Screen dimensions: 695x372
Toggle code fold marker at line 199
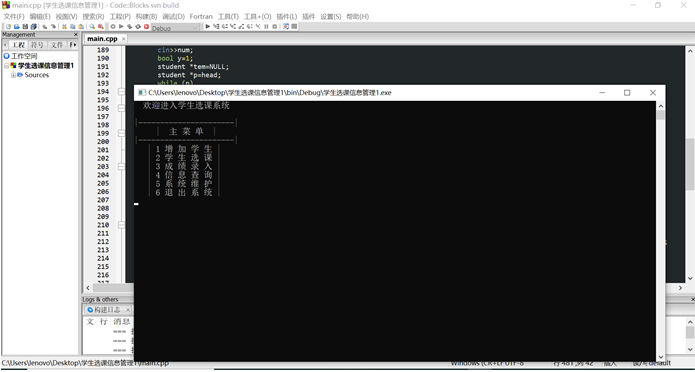point(121,133)
